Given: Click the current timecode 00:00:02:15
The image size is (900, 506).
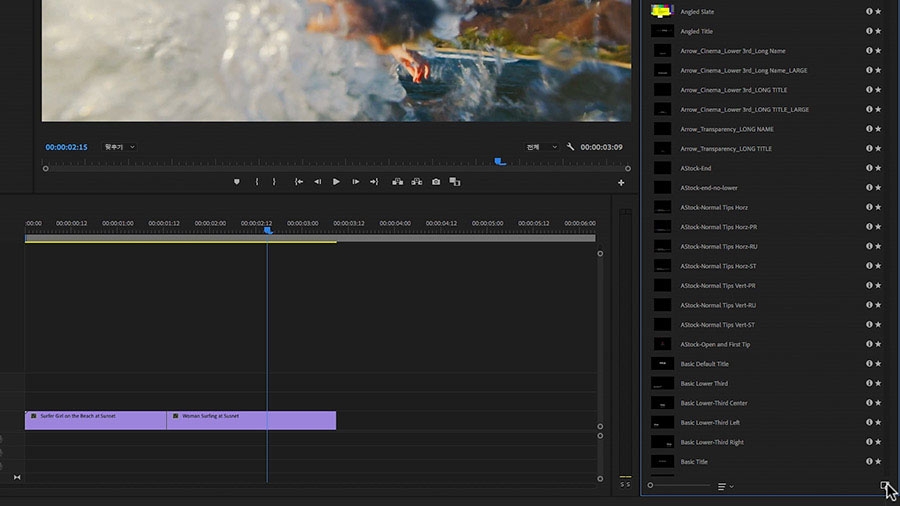Looking at the screenshot, I should 66,147.
